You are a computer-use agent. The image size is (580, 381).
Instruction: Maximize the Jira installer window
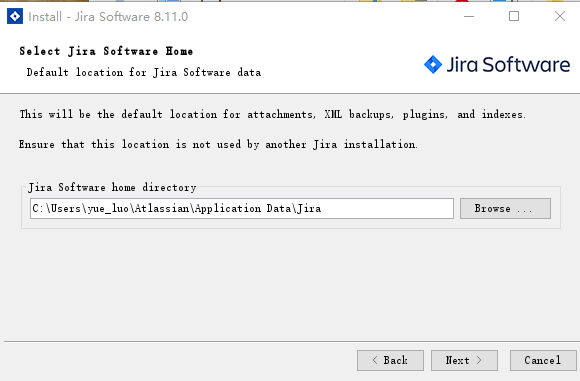coord(514,16)
